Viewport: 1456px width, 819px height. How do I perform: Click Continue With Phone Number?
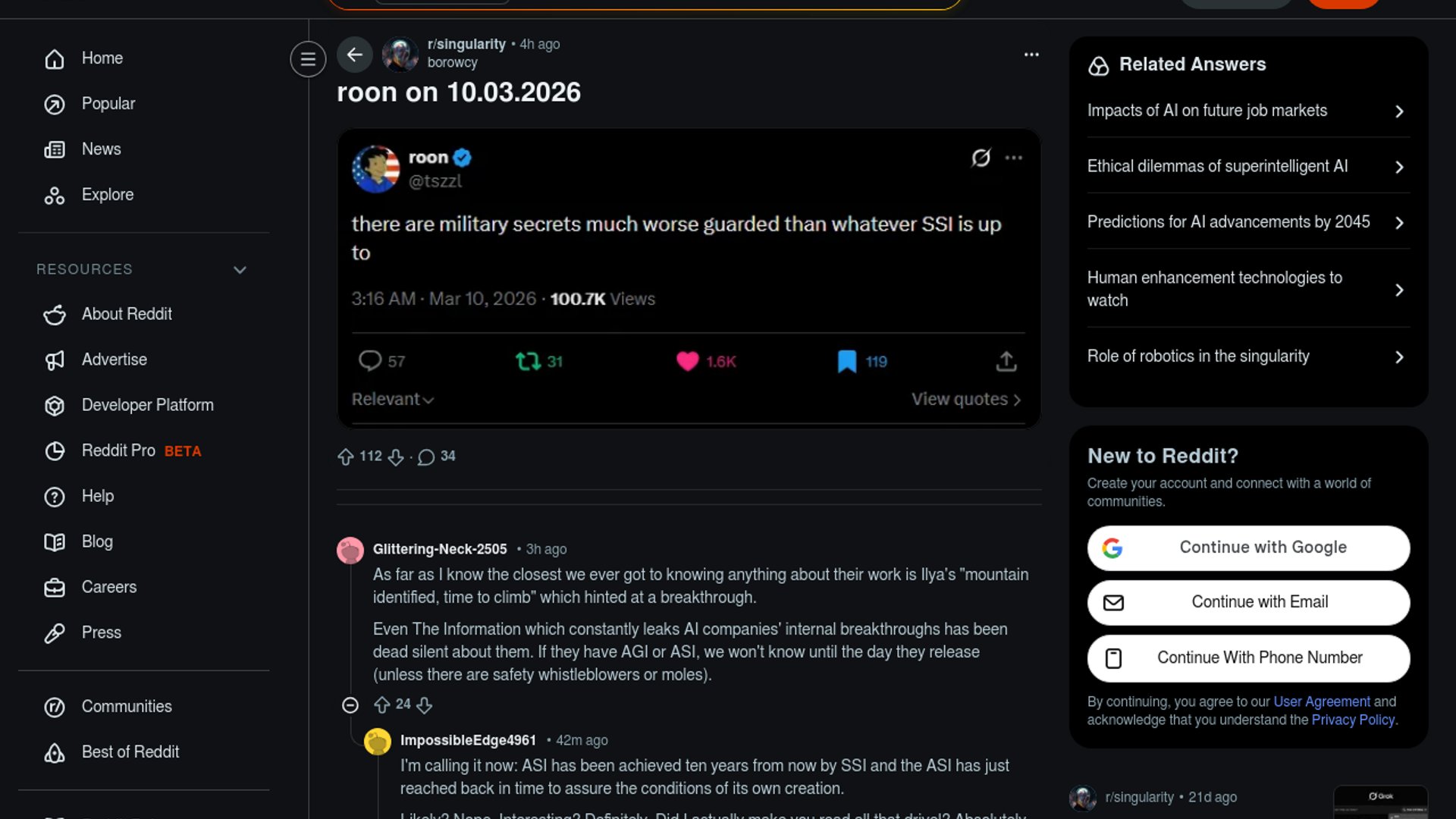[x=1248, y=657]
